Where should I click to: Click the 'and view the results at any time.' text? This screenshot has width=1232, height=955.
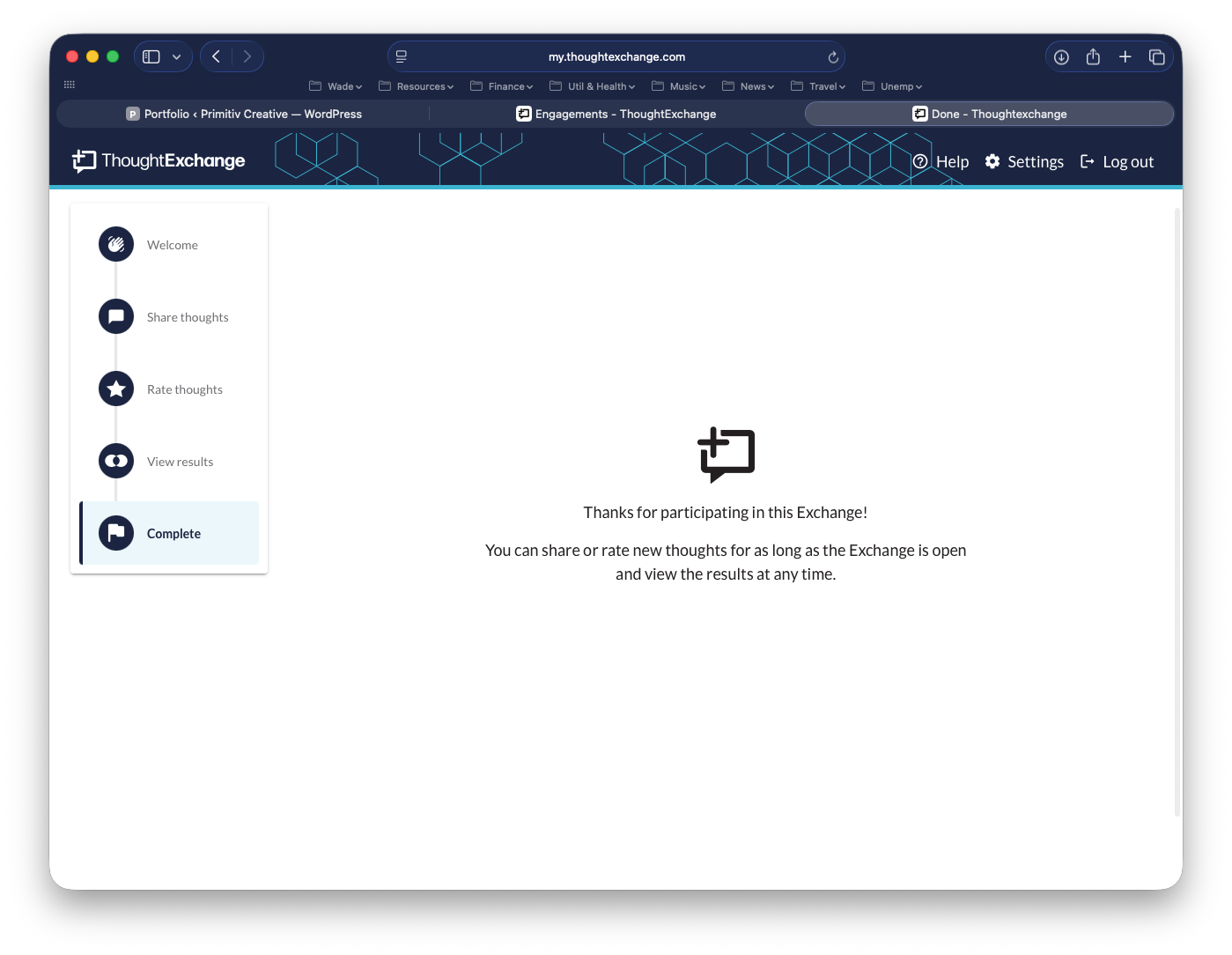[726, 574]
